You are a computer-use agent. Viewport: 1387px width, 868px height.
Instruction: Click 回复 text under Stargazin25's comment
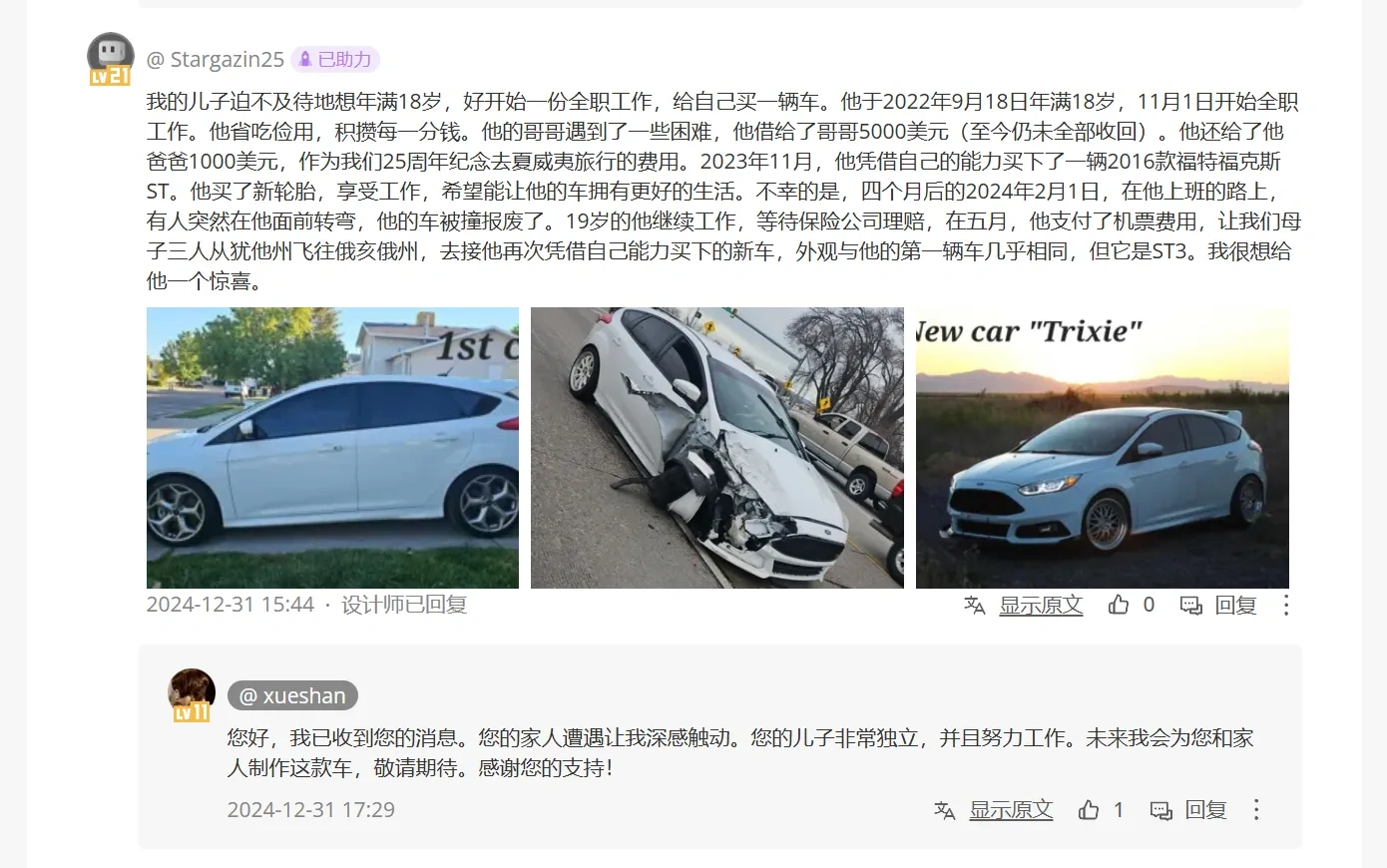(1235, 605)
